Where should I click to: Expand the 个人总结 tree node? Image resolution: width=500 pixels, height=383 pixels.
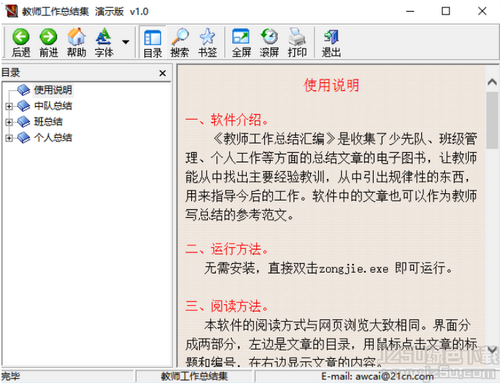[9, 138]
